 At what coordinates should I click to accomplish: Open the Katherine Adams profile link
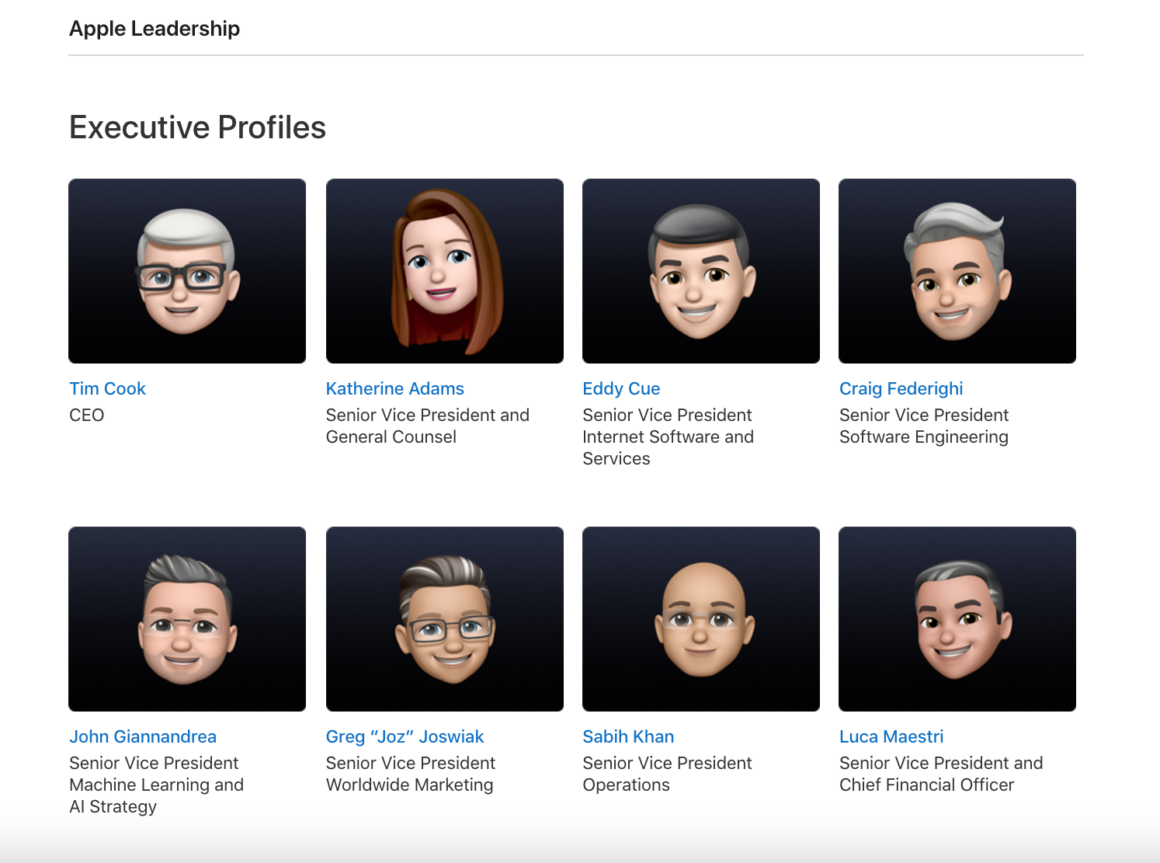[395, 389]
